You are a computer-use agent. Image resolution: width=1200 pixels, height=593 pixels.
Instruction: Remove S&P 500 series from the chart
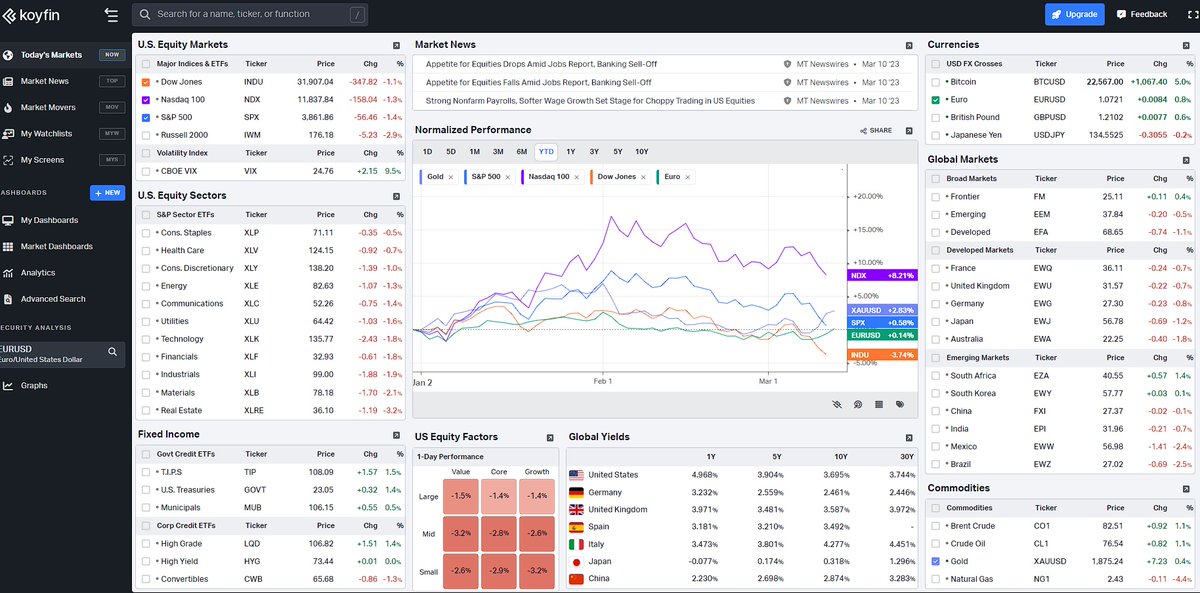click(x=508, y=177)
